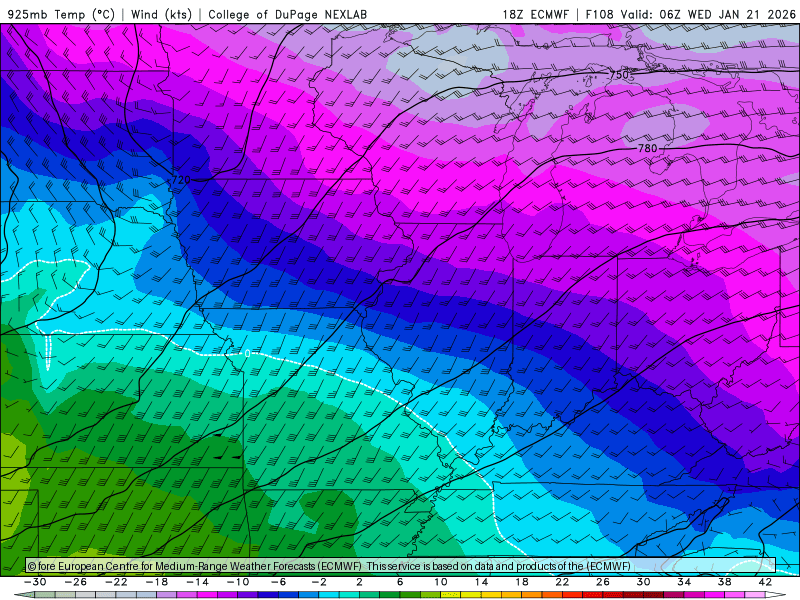Click the "−6" colorbar tick label
The height and width of the screenshot is (600, 800).
(278, 582)
